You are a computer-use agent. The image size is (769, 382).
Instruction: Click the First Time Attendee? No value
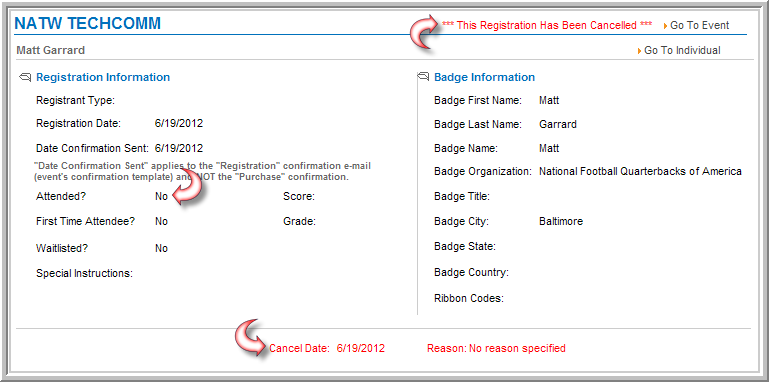coord(161,221)
